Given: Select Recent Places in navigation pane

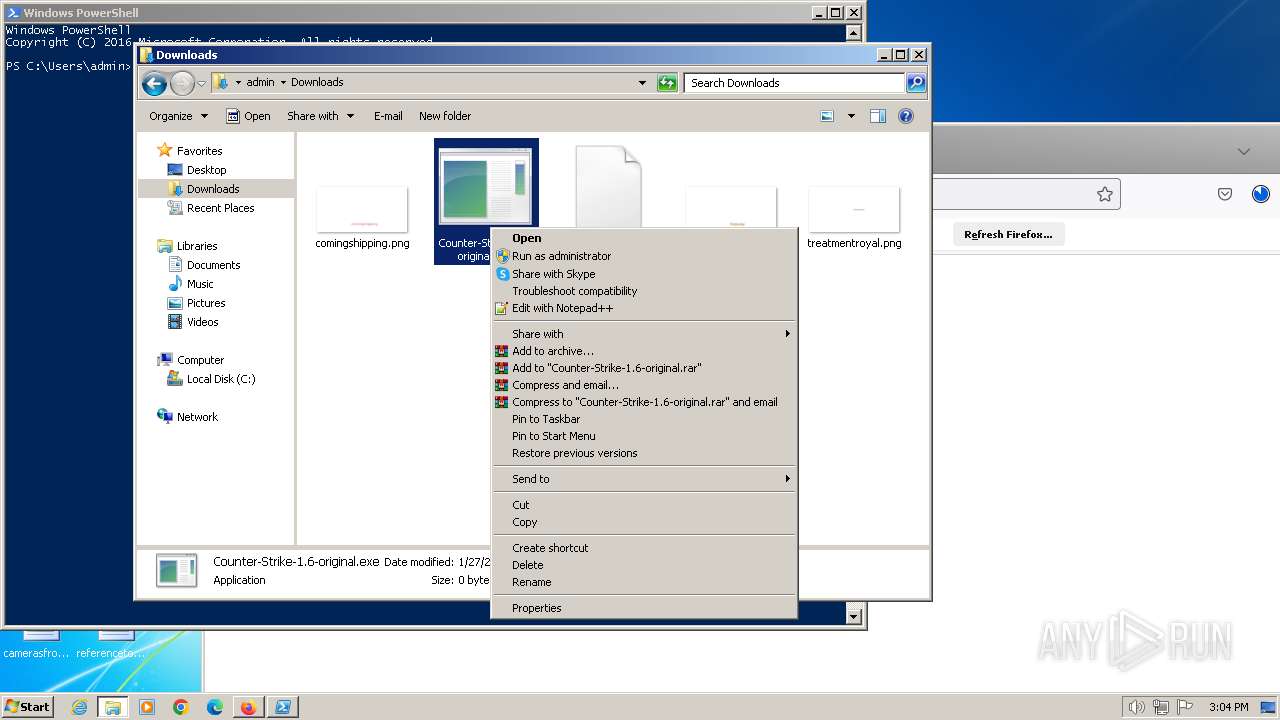Looking at the screenshot, I should point(220,208).
